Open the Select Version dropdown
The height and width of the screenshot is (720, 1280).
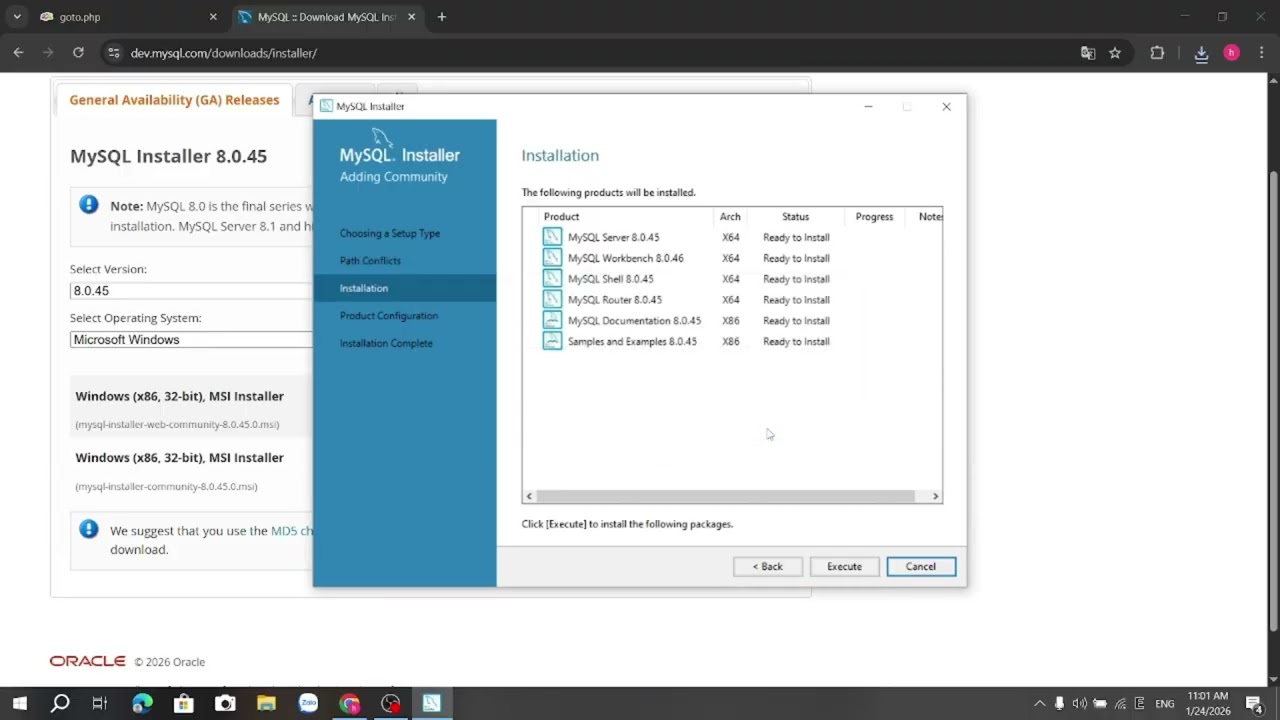pos(191,290)
